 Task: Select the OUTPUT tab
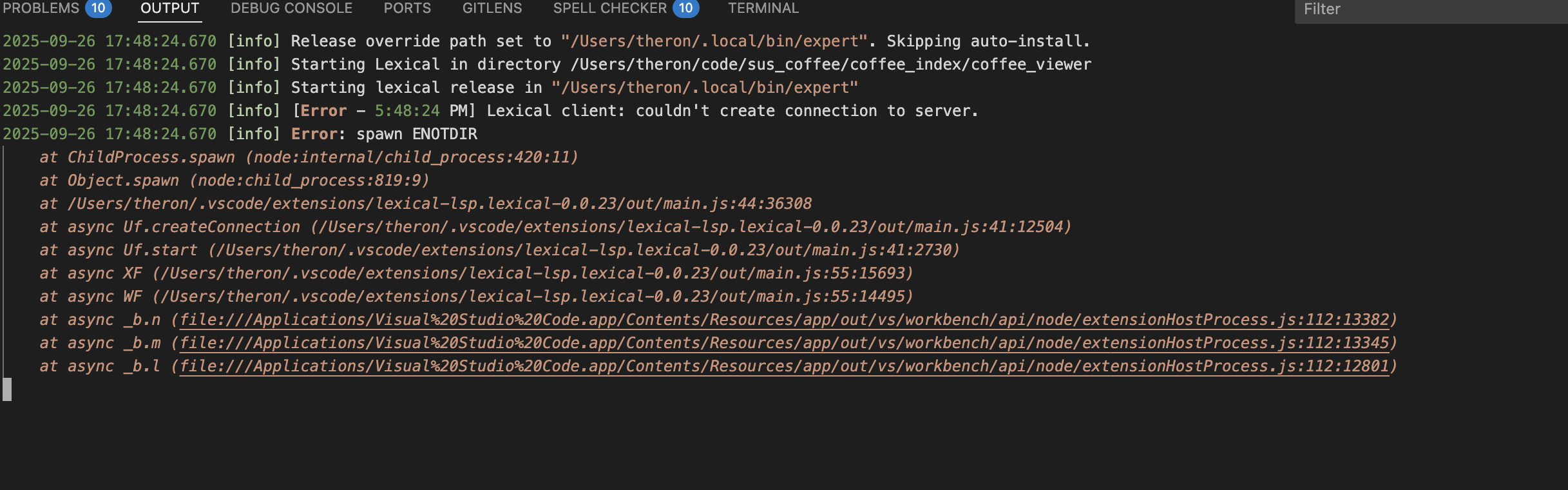(x=170, y=8)
